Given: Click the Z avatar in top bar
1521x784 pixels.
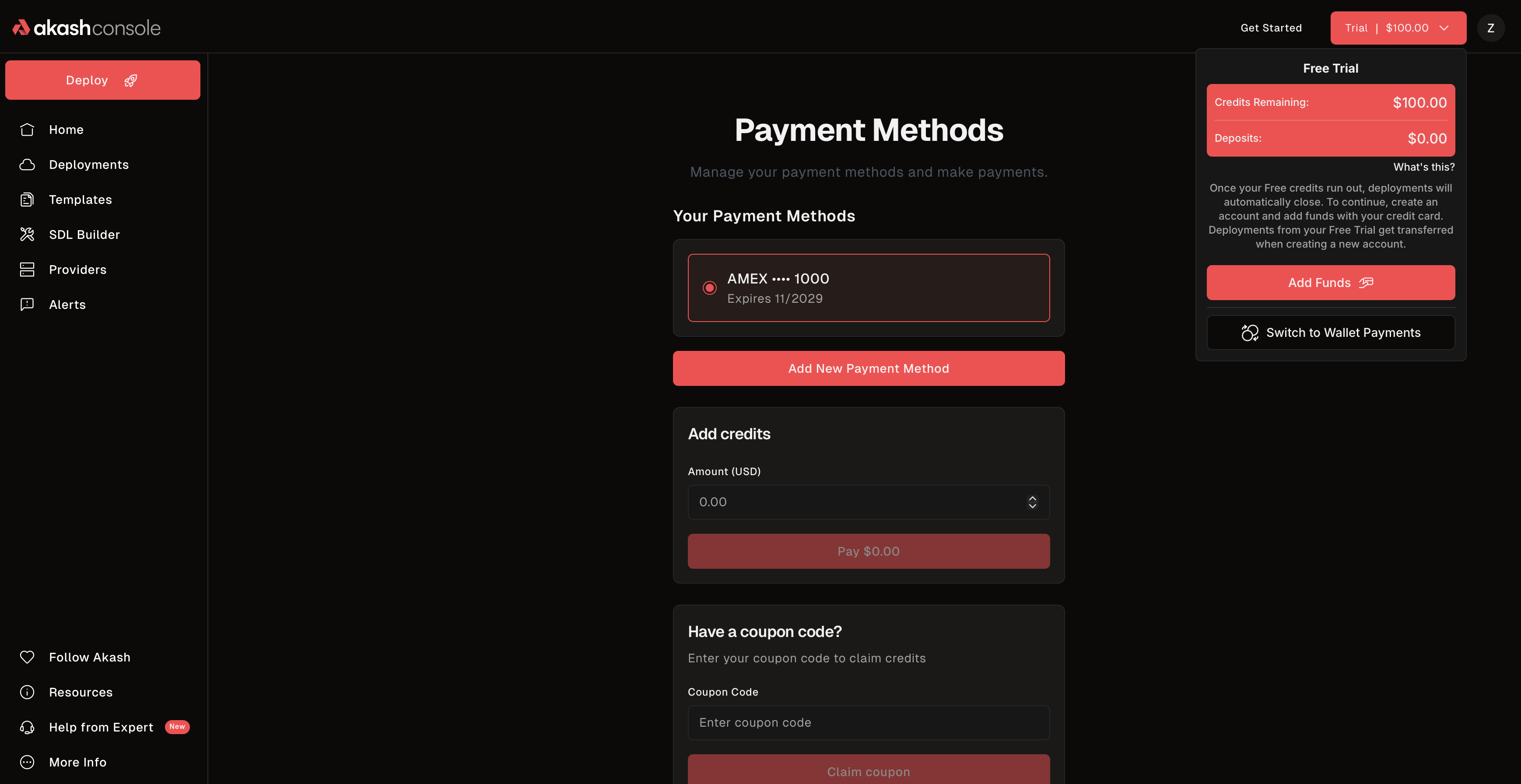Looking at the screenshot, I should pyautogui.click(x=1490, y=27).
